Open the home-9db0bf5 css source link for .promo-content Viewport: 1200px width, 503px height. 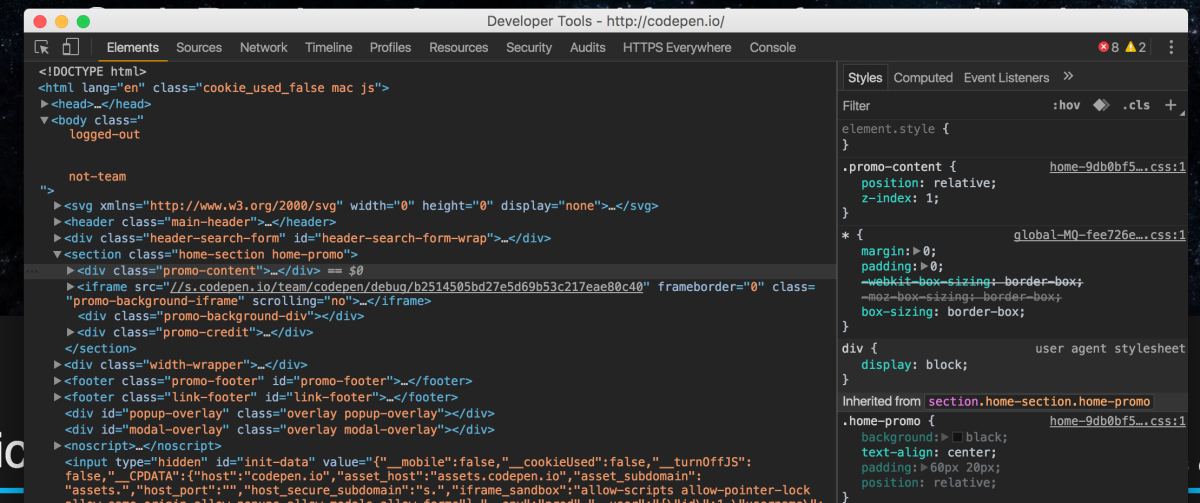(1117, 167)
